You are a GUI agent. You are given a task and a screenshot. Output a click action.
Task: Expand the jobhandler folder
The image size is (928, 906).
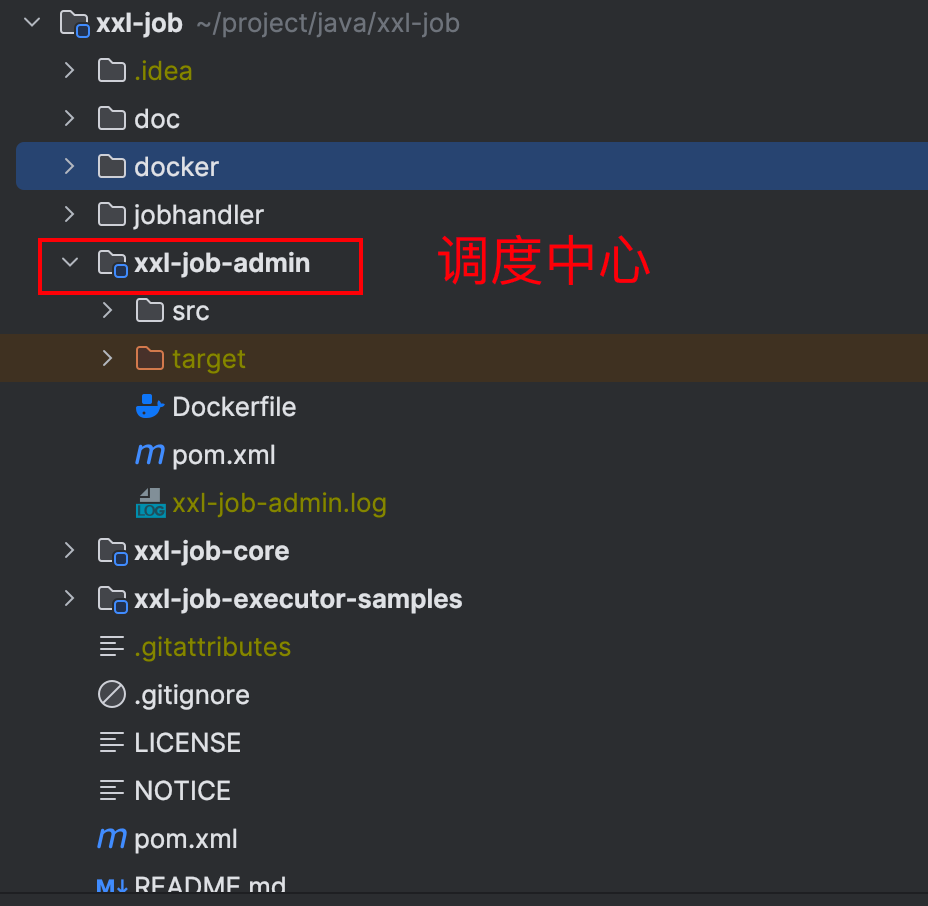pyautogui.click(x=69, y=214)
